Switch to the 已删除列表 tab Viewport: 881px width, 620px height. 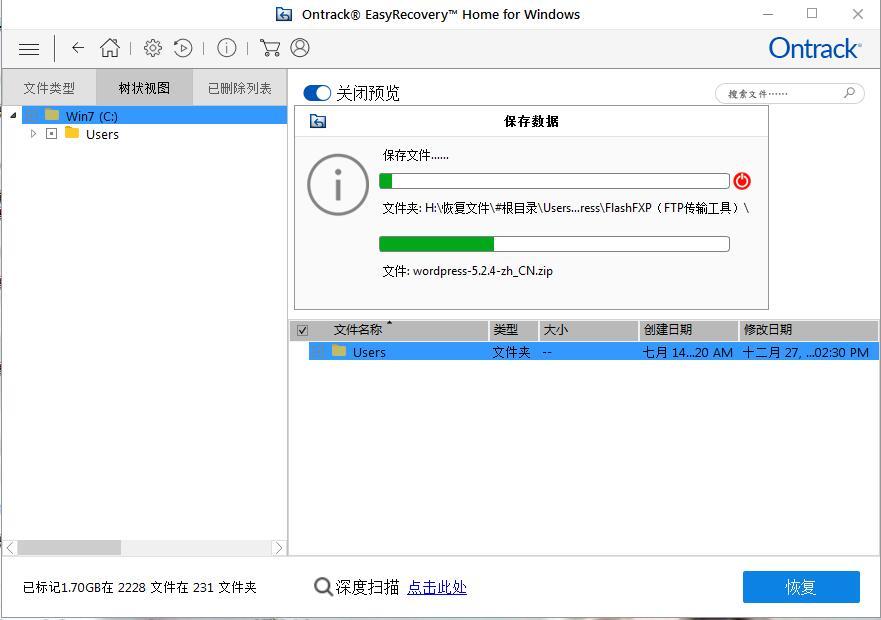point(240,88)
